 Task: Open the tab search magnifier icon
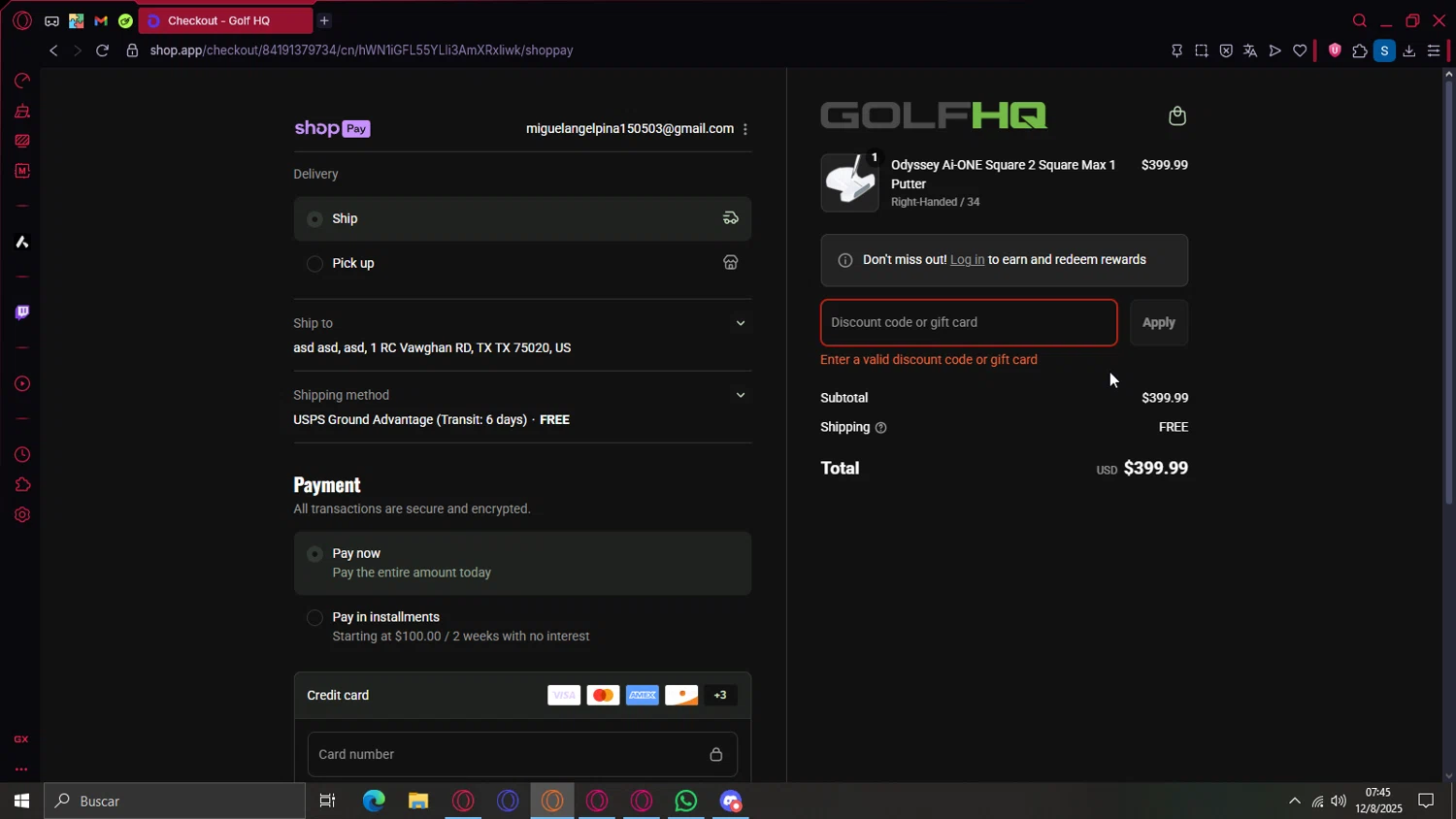pos(1360,20)
